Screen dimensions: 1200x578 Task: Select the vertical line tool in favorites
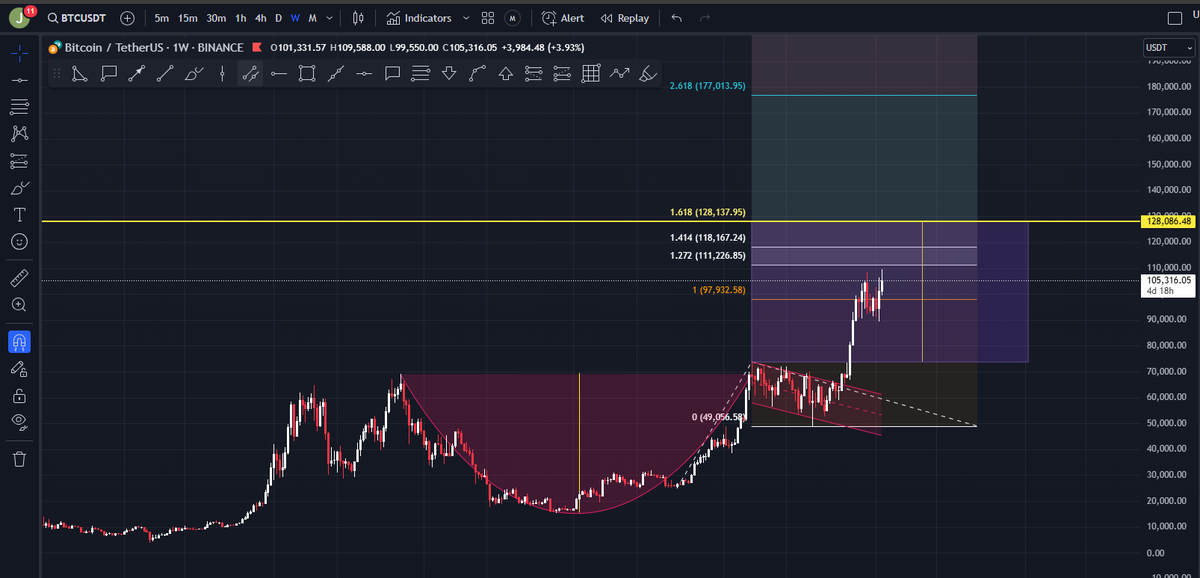tap(222, 73)
